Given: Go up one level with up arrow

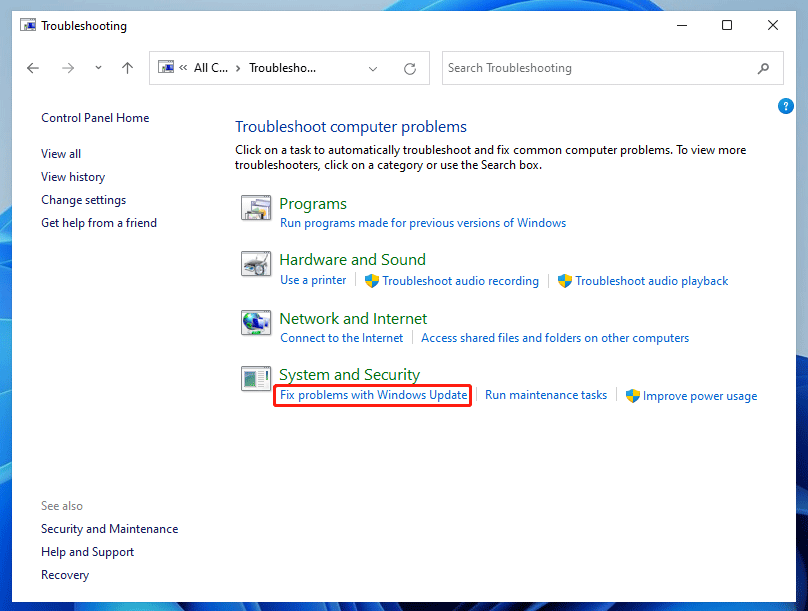Looking at the screenshot, I should 127,68.
